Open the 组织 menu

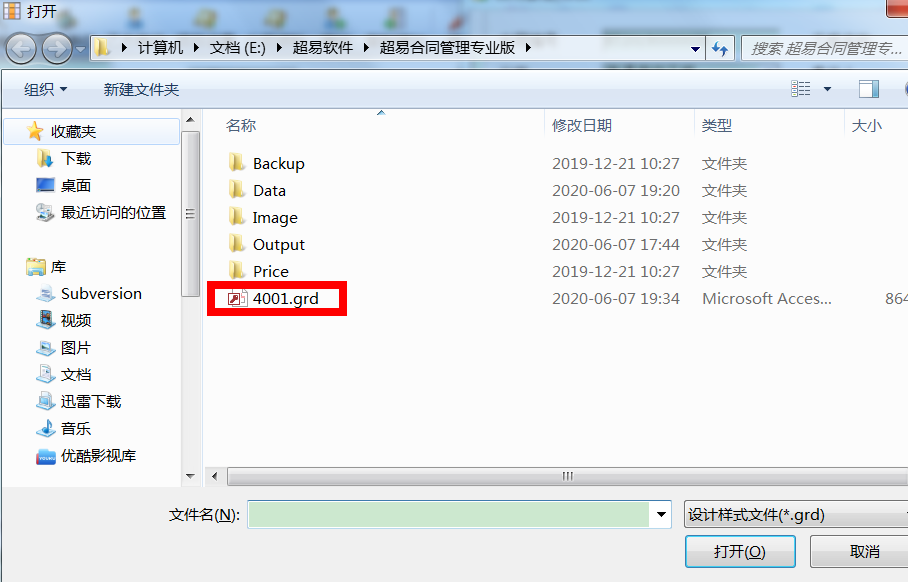coord(45,89)
